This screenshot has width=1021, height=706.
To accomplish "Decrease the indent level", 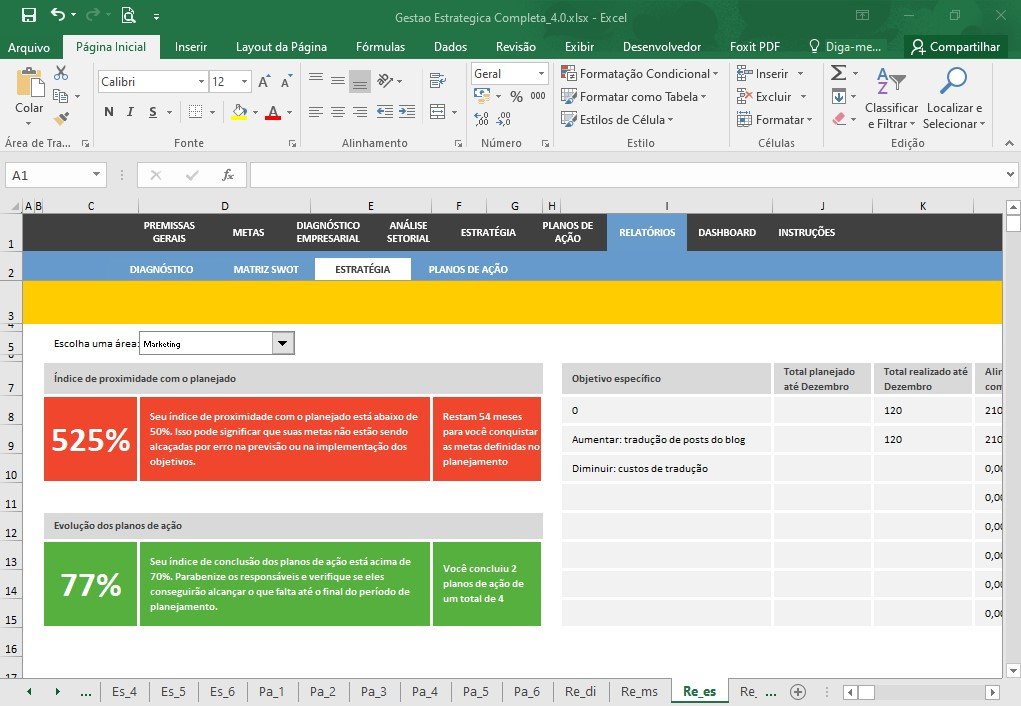I will (x=385, y=112).
